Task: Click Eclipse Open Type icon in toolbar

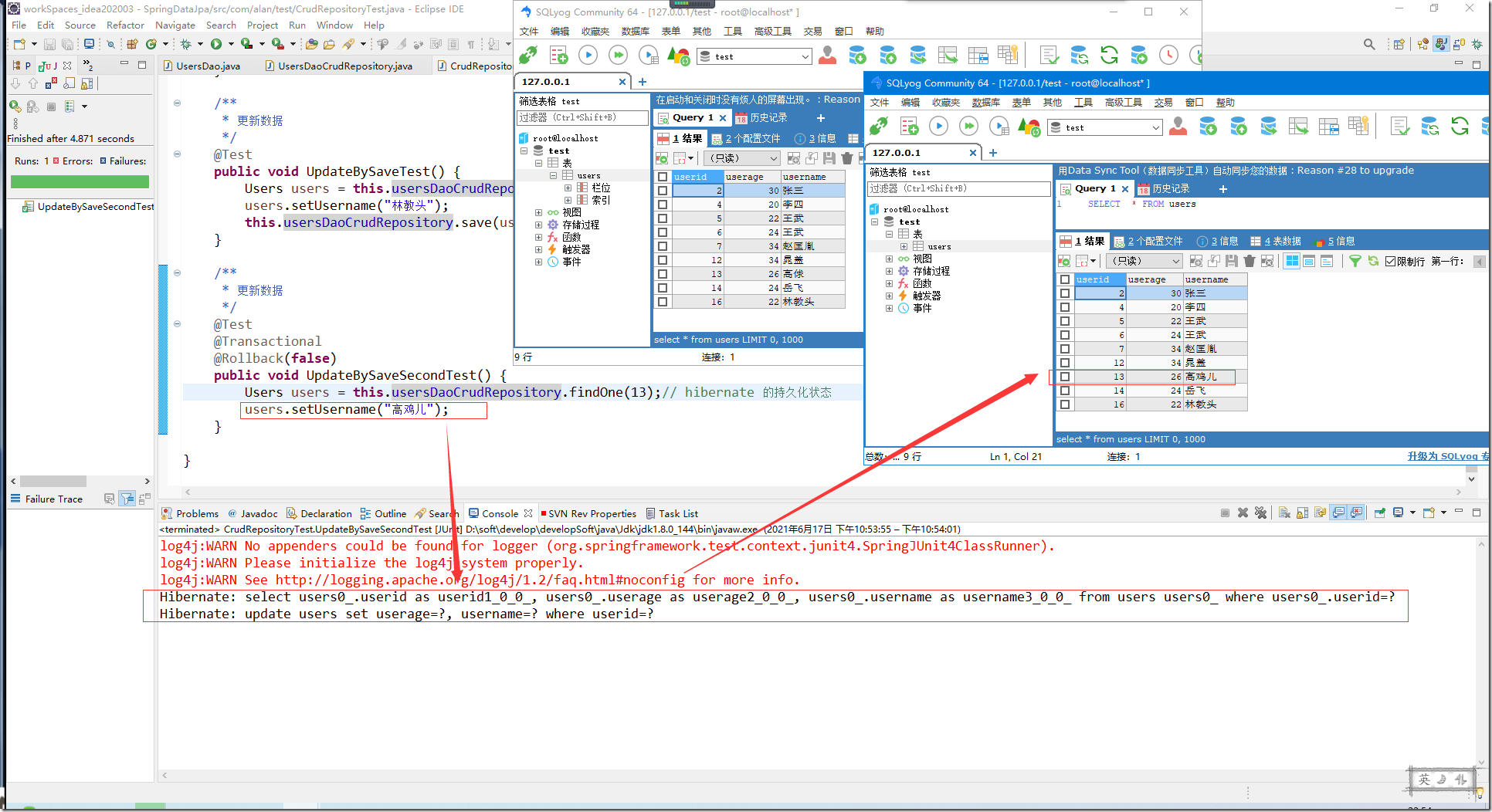Action: tap(311, 44)
